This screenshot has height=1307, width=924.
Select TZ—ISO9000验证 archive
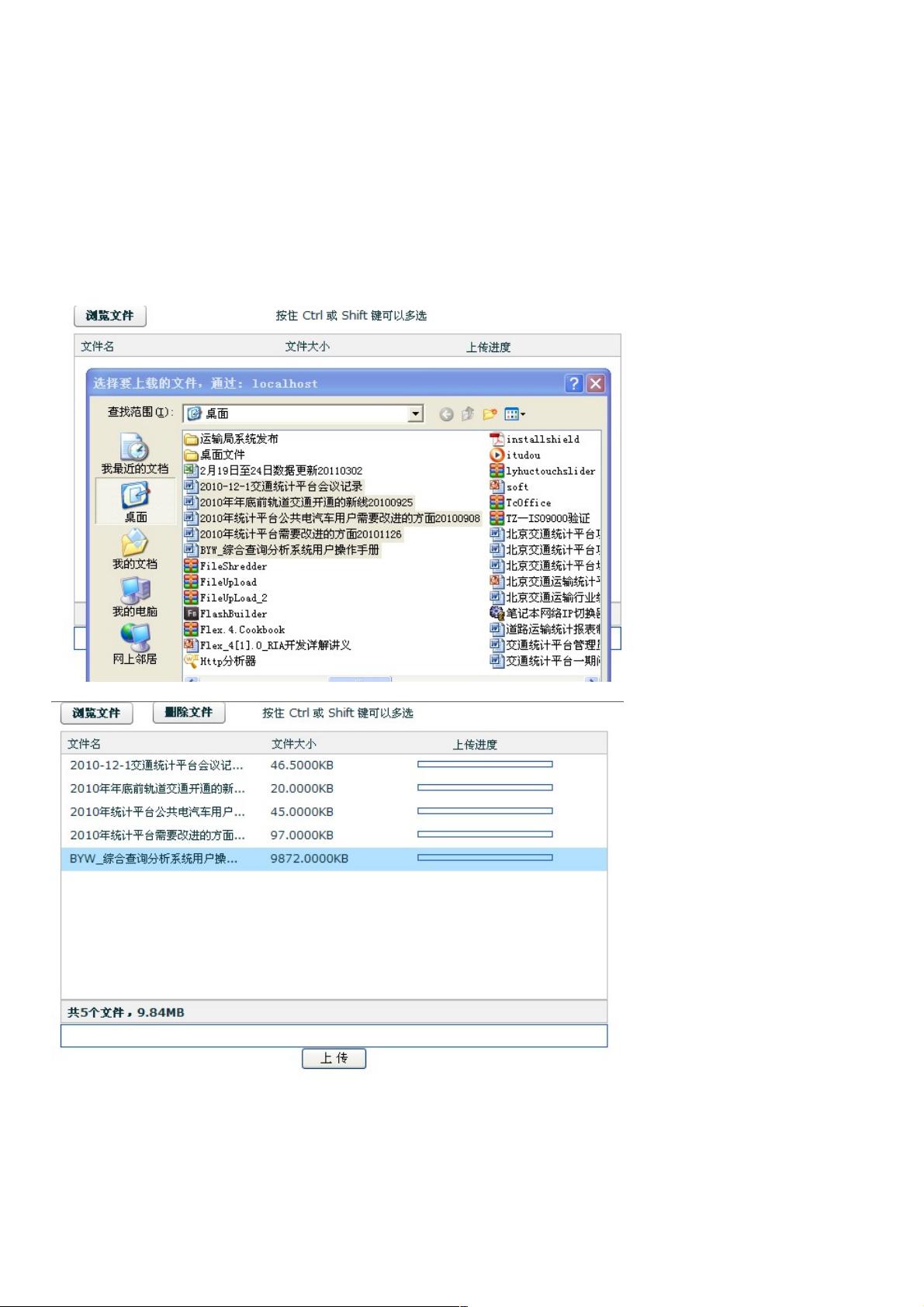pos(540,518)
